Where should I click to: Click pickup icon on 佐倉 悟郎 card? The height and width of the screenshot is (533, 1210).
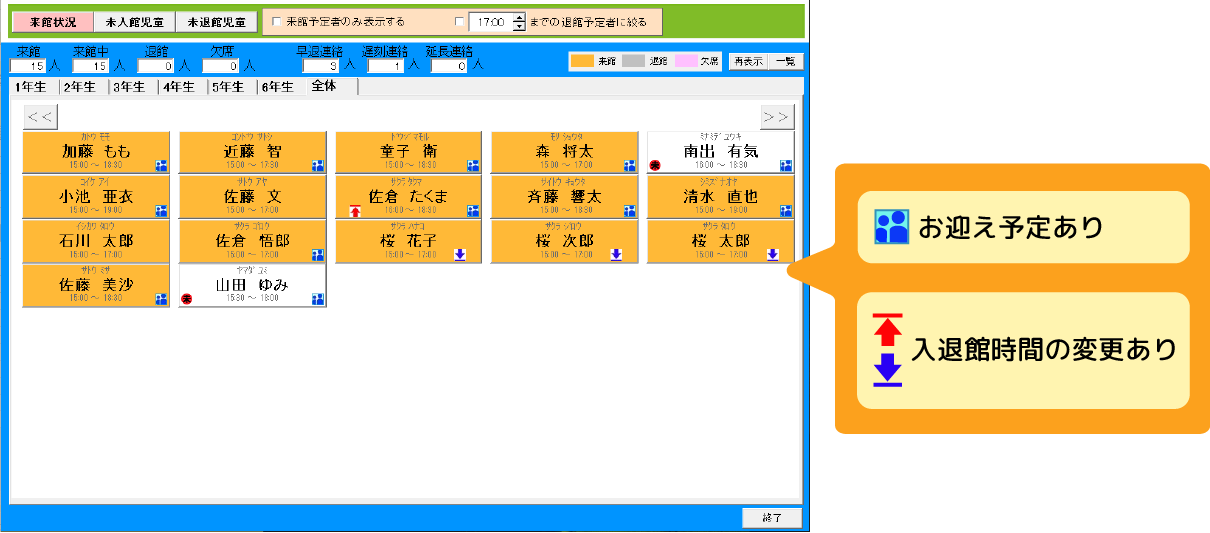[x=317, y=255]
